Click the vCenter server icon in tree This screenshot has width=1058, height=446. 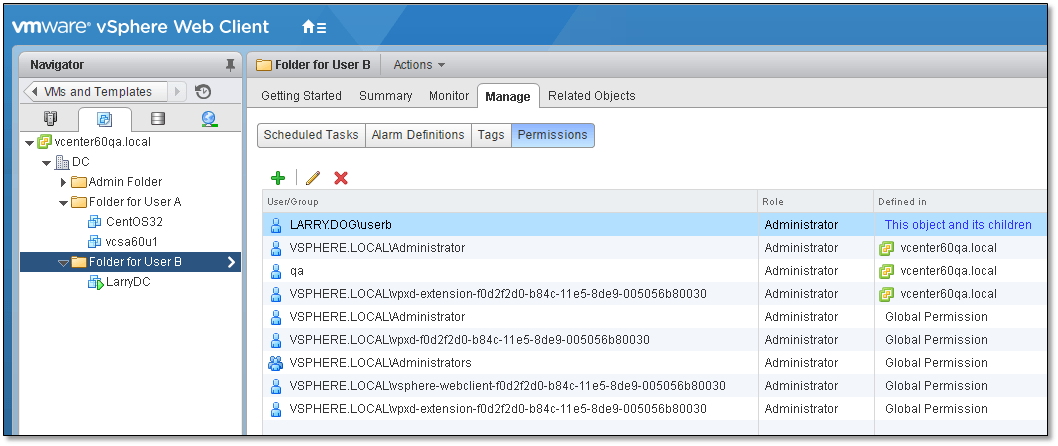pos(45,142)
